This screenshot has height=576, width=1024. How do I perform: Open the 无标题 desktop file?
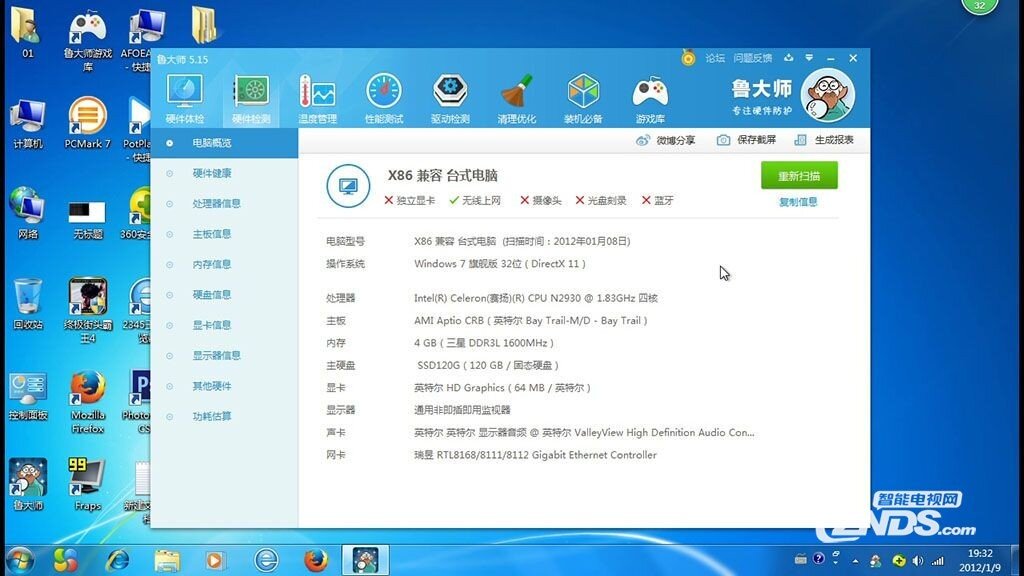(x=88, y=221)
